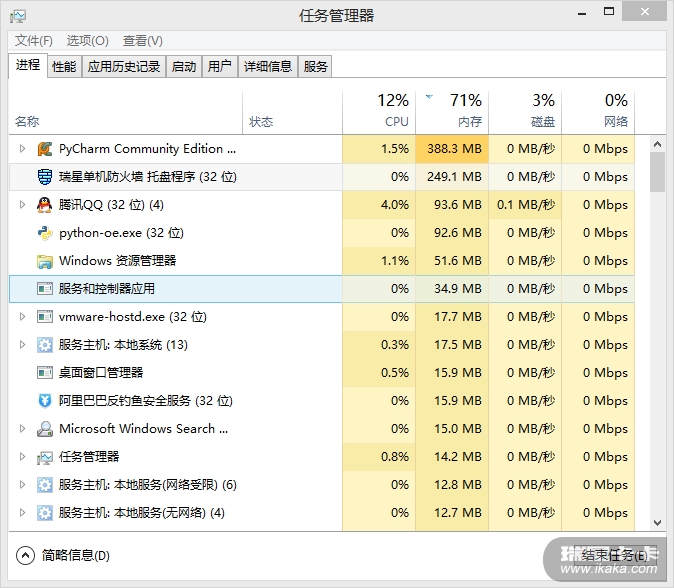
Task: Click the 服务和控制器应用 process icon
Action: pyautogui.click(x=45, y=289)
